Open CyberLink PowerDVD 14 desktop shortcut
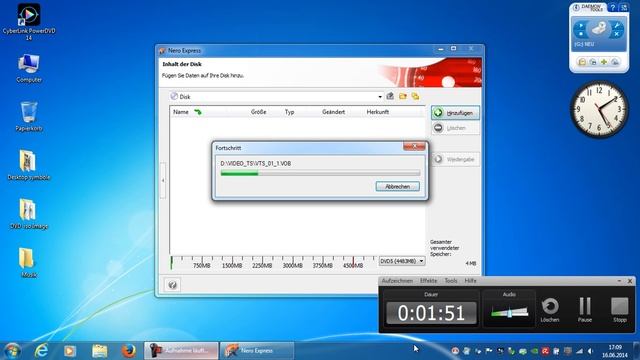Image resolution: width=640 pixels, height=360 pixels. pyautogui.click(x=29, y=21)
